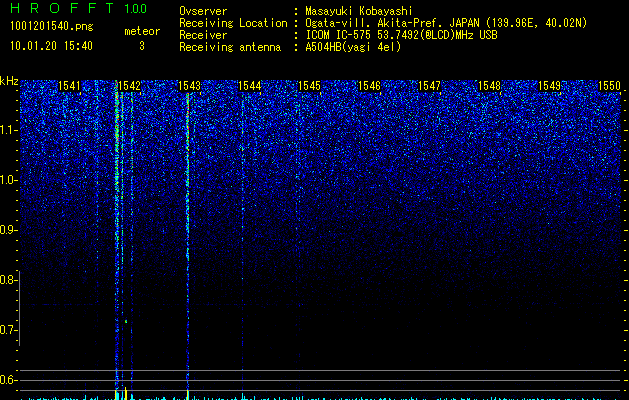Screen dimensions: 629x400
Task: Click the 0.6 frequency axis label
Action: coord(7,380)
